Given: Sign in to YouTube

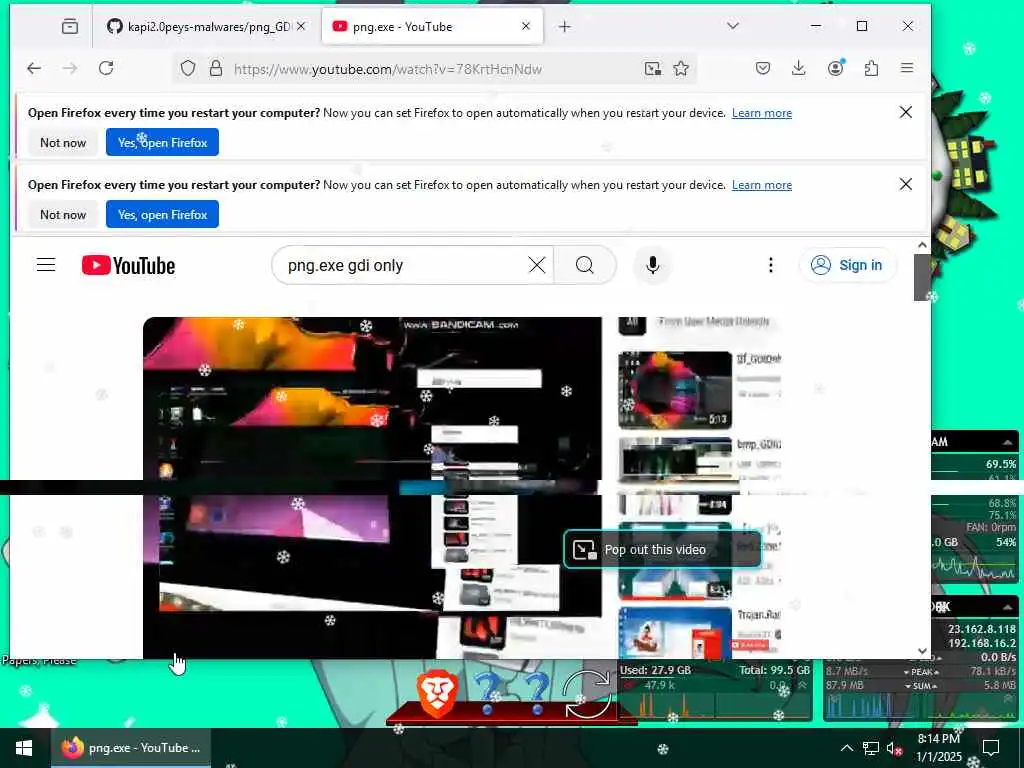Looking at the screenshot, I should (847, 264).
